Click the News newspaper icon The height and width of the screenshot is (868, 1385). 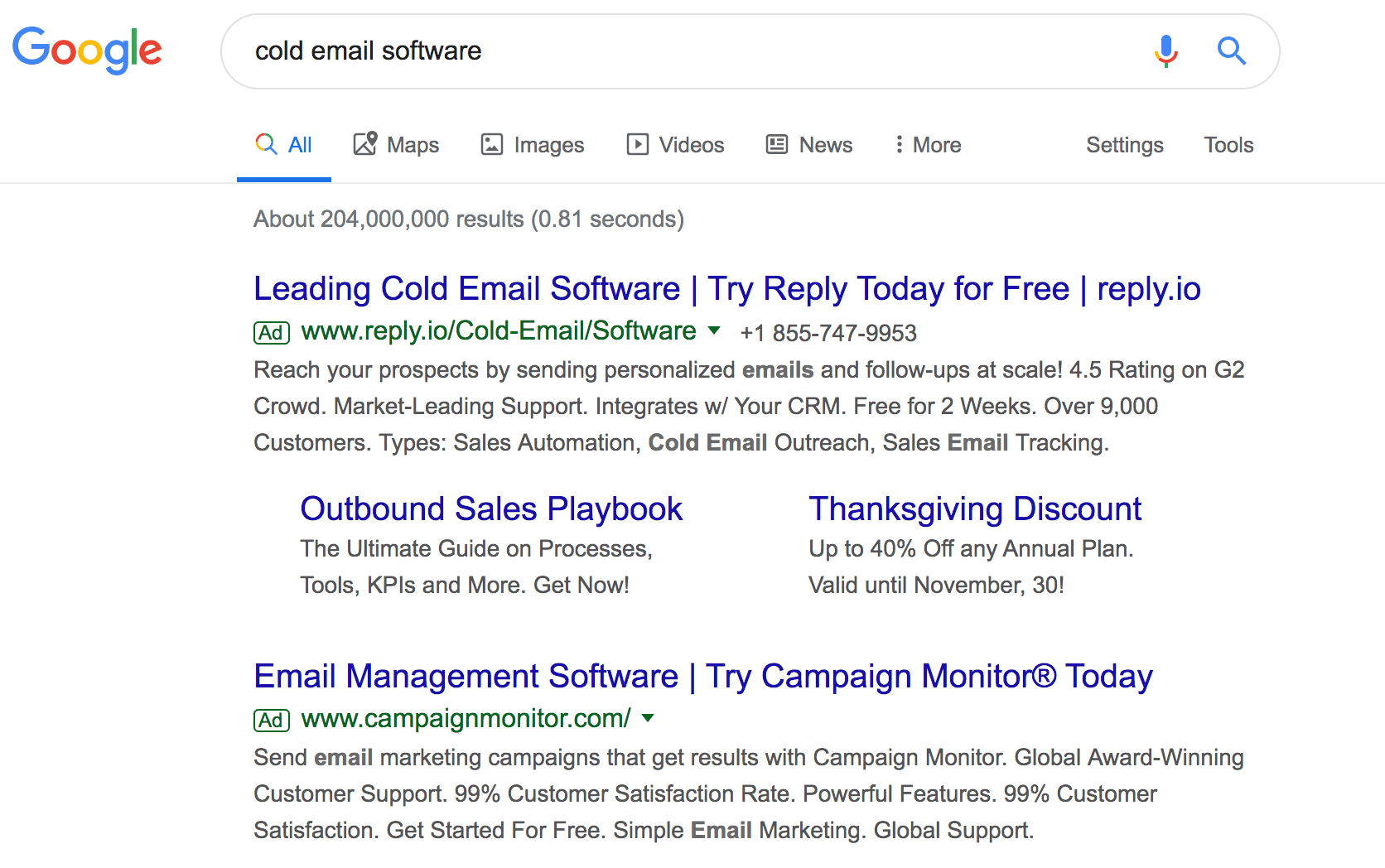777,145
